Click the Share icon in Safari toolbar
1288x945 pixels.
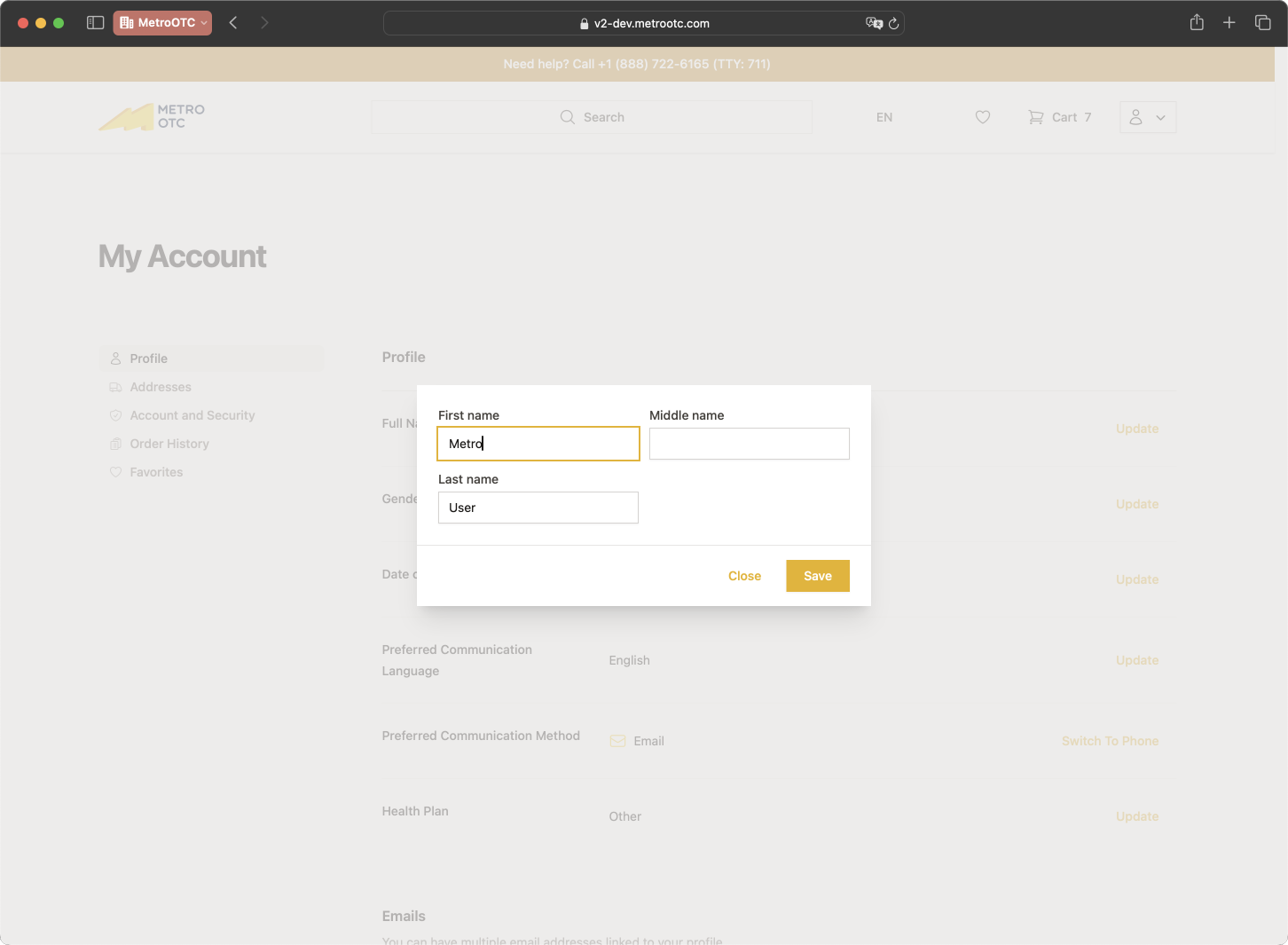tap(1197, 23)
